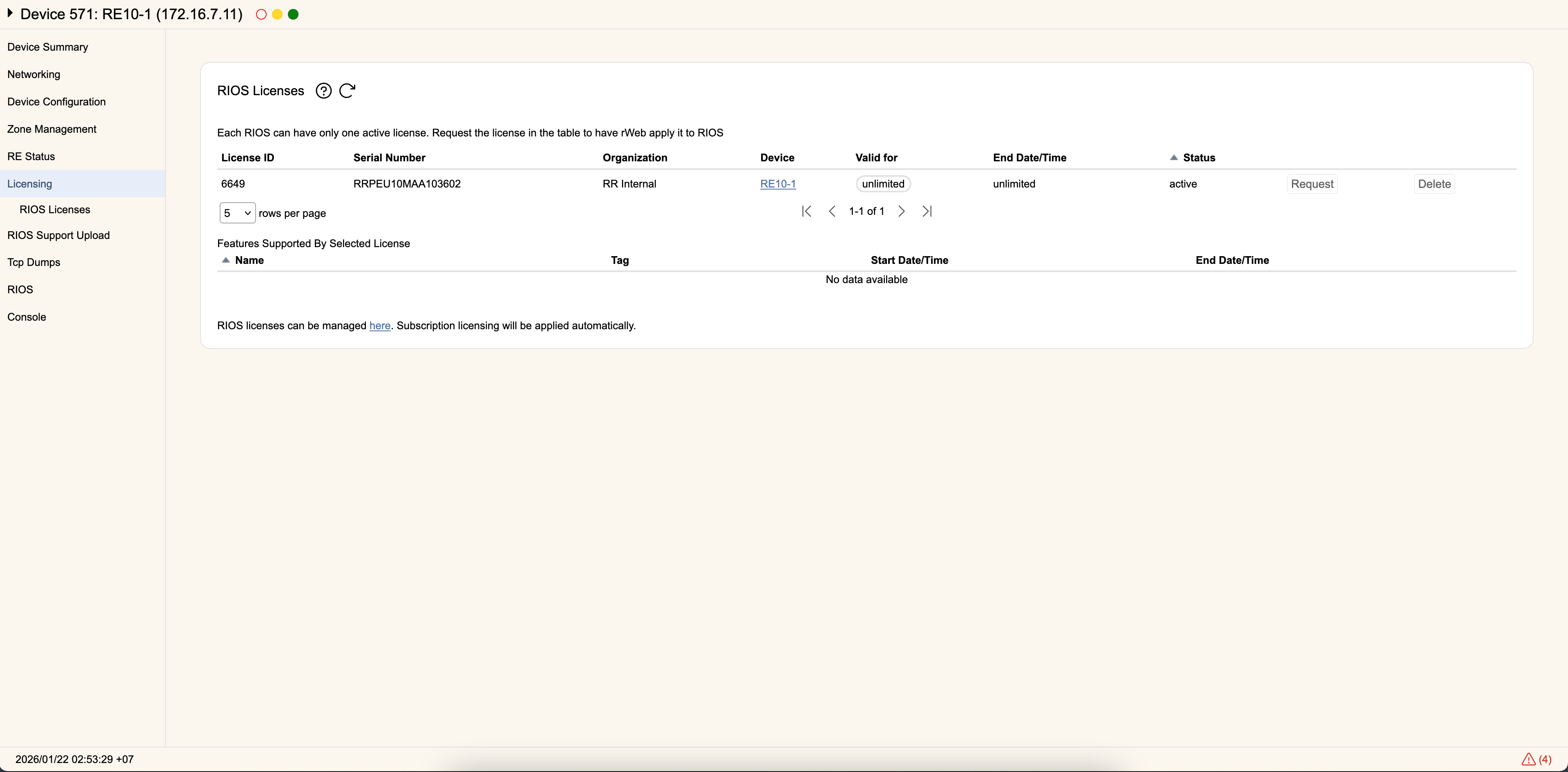The width and height of the screenshot is (1568, 772).
Task: Open RE Status section
Action: click(x=31, y=156)
